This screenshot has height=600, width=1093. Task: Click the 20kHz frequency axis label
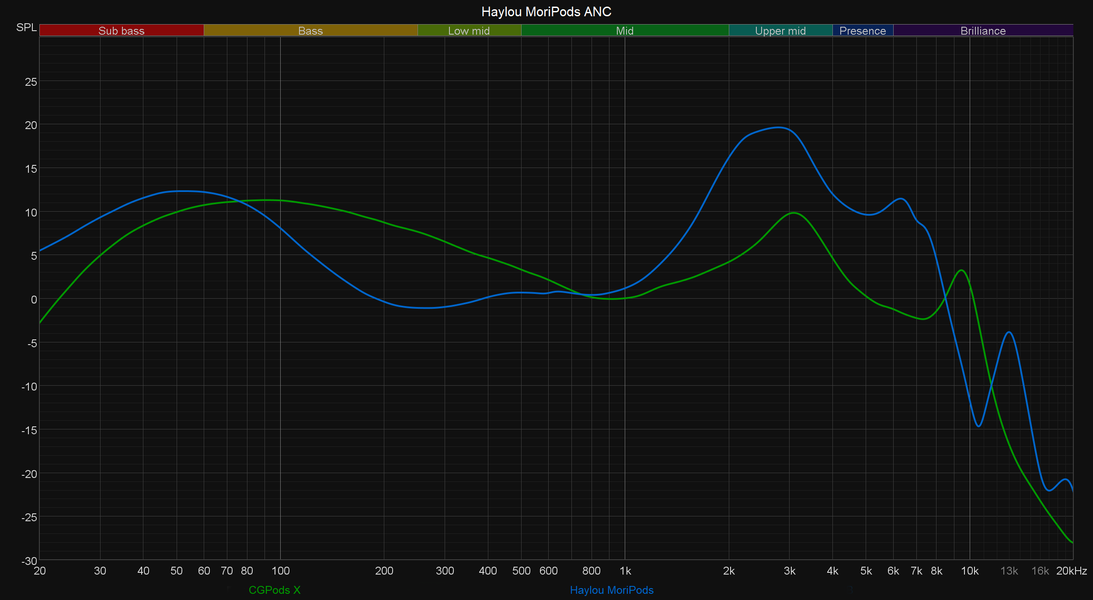[1071, 571]
